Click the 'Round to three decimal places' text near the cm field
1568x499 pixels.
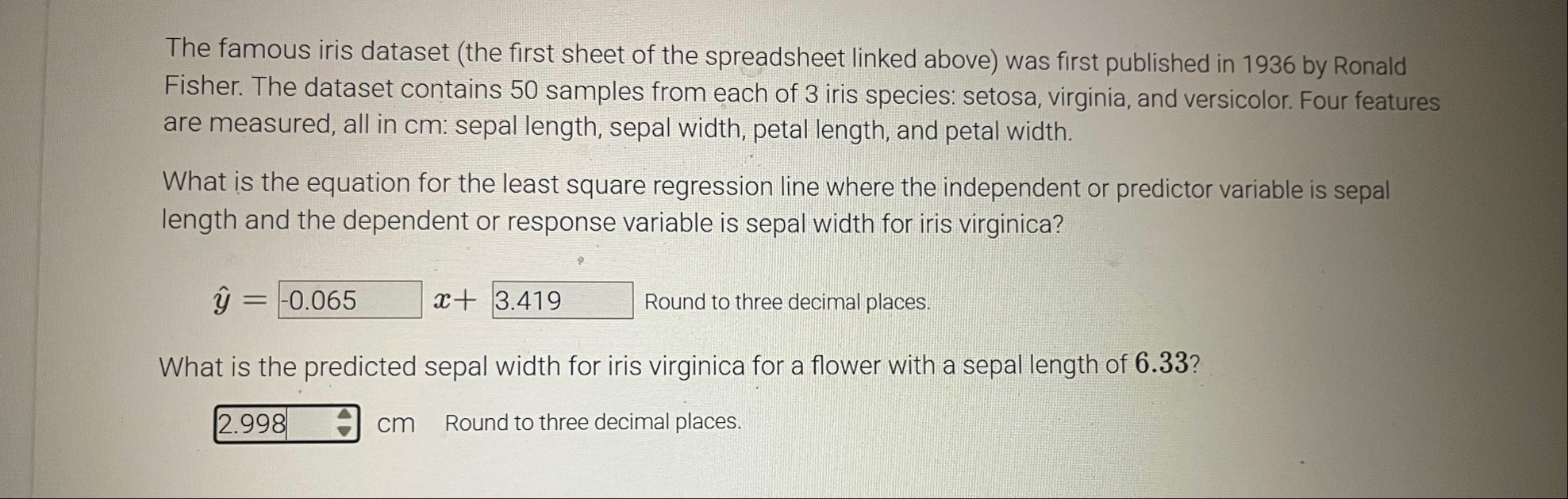click(x=591, y=422)
